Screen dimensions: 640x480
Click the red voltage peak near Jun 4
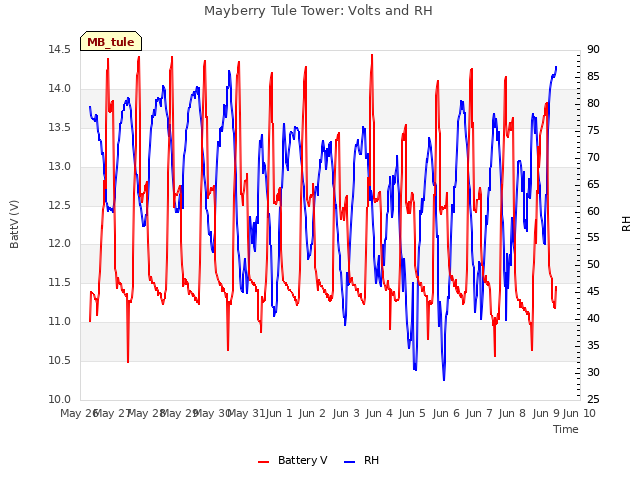[x=372, y=55]
